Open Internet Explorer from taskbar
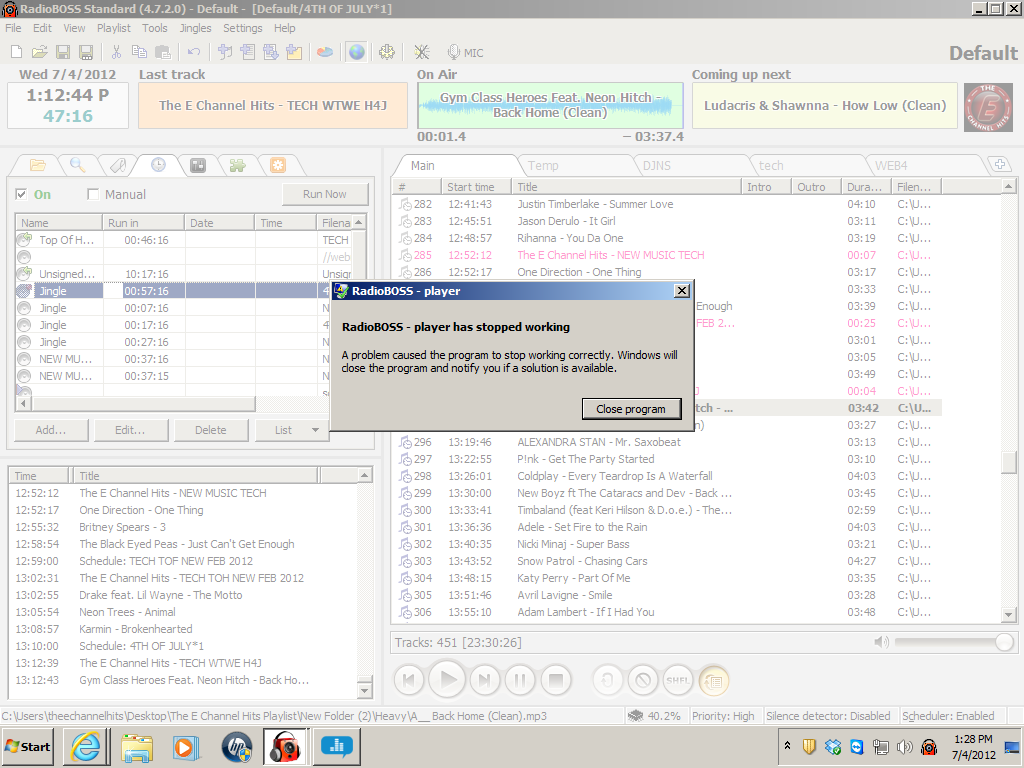1024x768 pixels. 86,746
